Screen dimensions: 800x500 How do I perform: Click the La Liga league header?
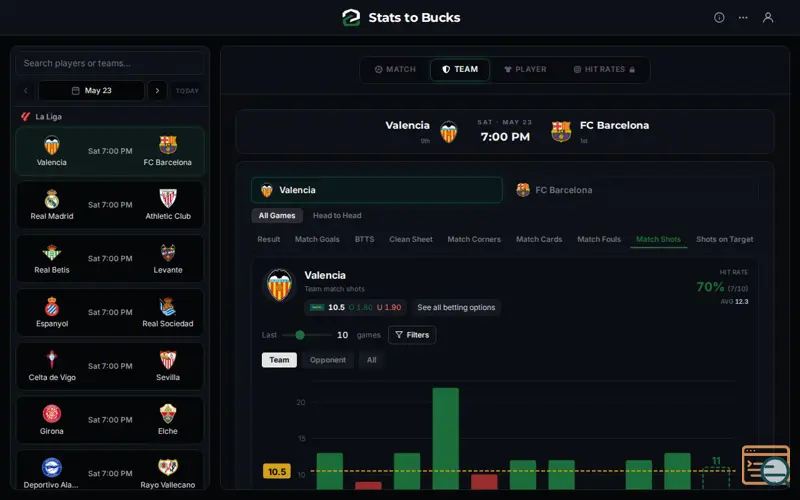click(41, 116)
